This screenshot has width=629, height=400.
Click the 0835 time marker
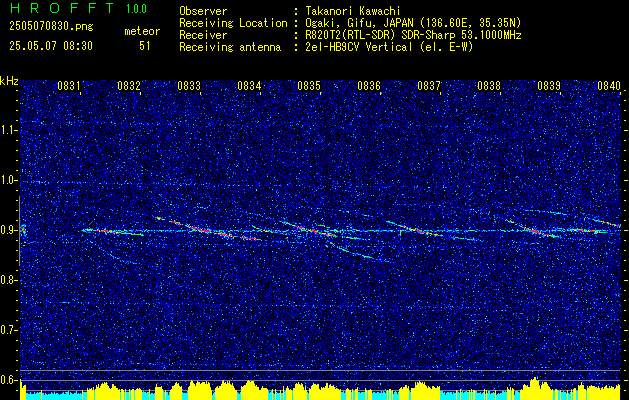pos(309,85)
